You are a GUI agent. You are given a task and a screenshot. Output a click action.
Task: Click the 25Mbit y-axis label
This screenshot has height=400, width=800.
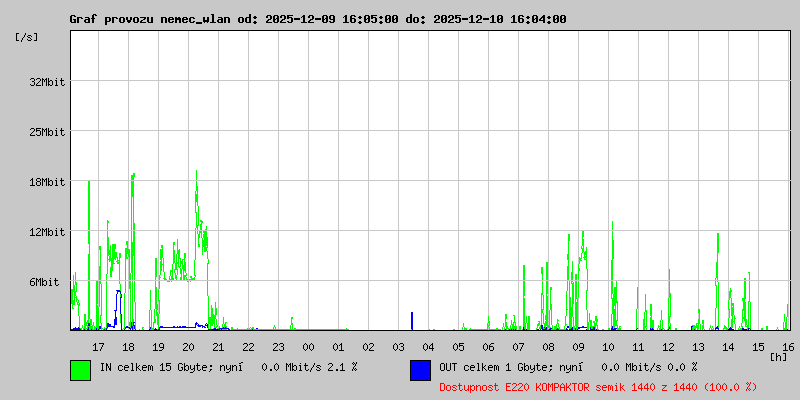[47, 132]
